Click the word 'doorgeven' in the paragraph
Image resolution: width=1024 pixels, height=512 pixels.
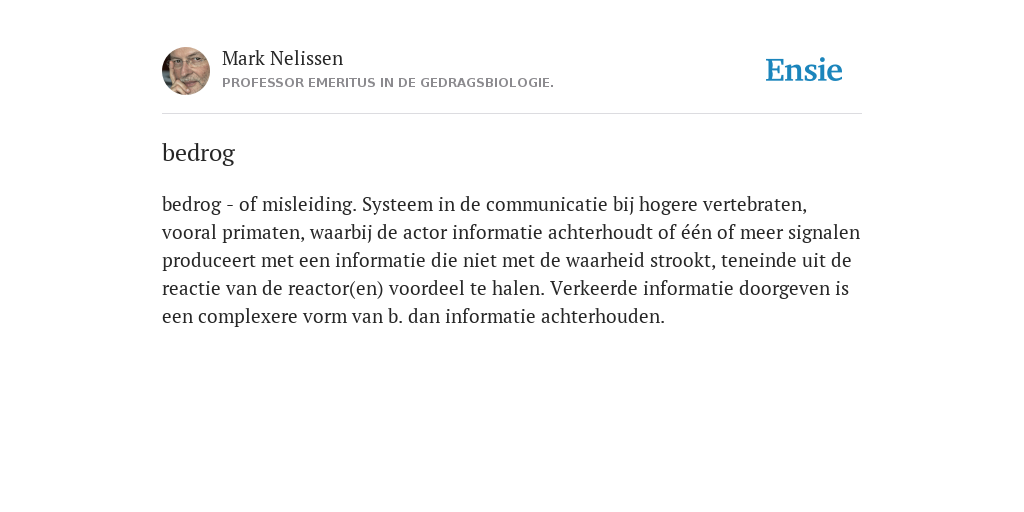coord(784,289)
